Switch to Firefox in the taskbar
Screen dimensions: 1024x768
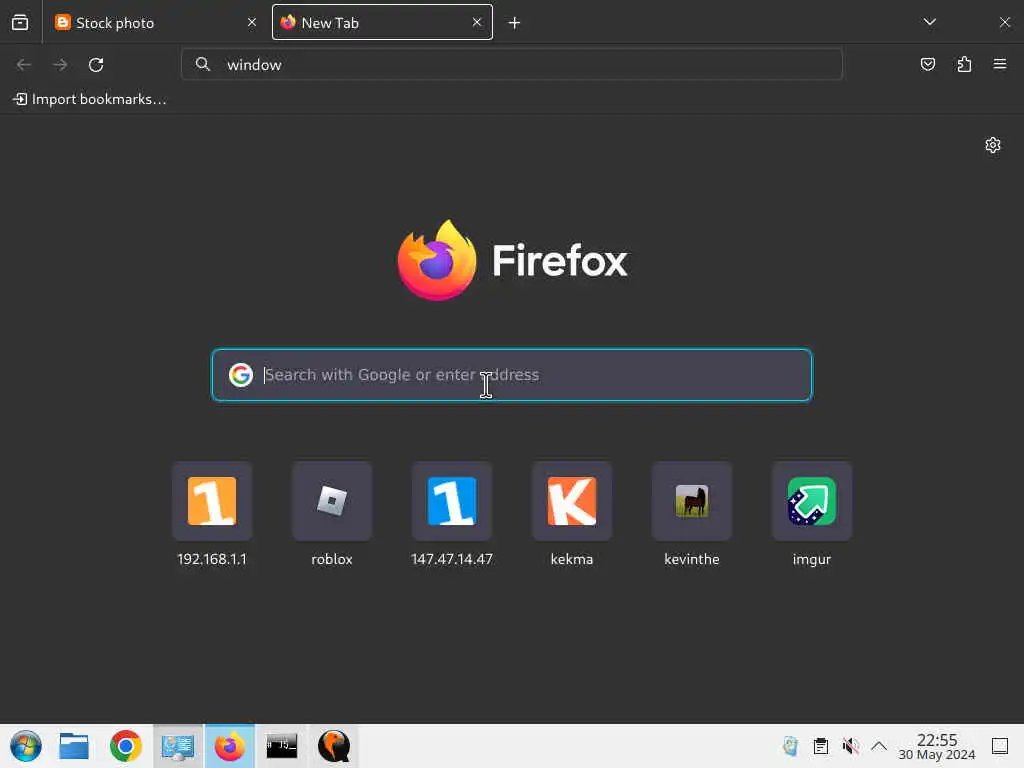(230, 746)
